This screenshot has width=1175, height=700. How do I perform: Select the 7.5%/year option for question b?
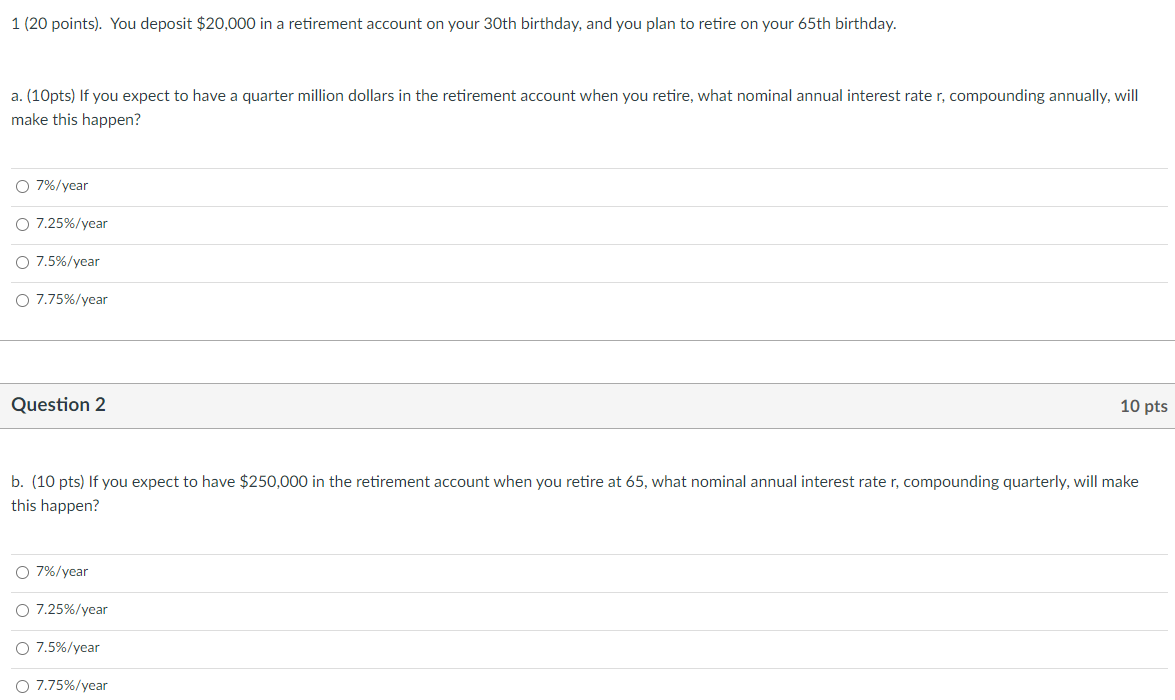coord(22,648)
